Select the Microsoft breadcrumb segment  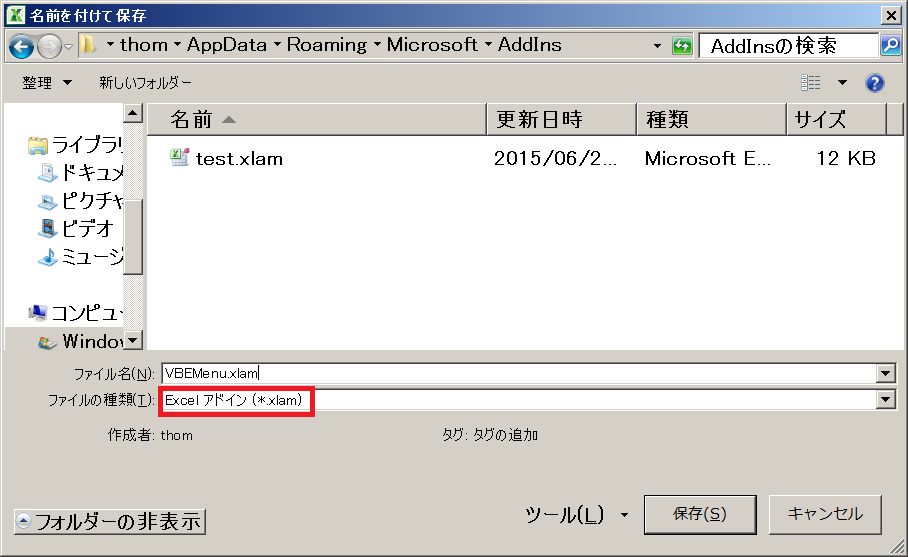pos(432,45)
